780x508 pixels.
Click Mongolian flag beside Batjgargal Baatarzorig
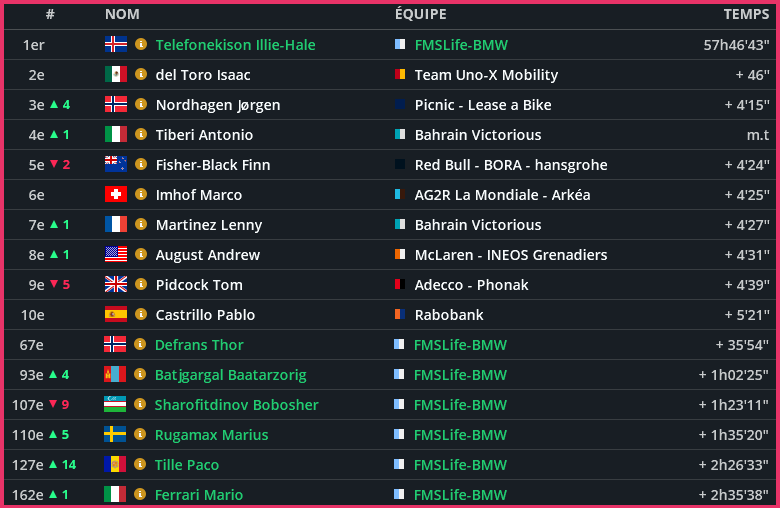click(x=115, y=375)
